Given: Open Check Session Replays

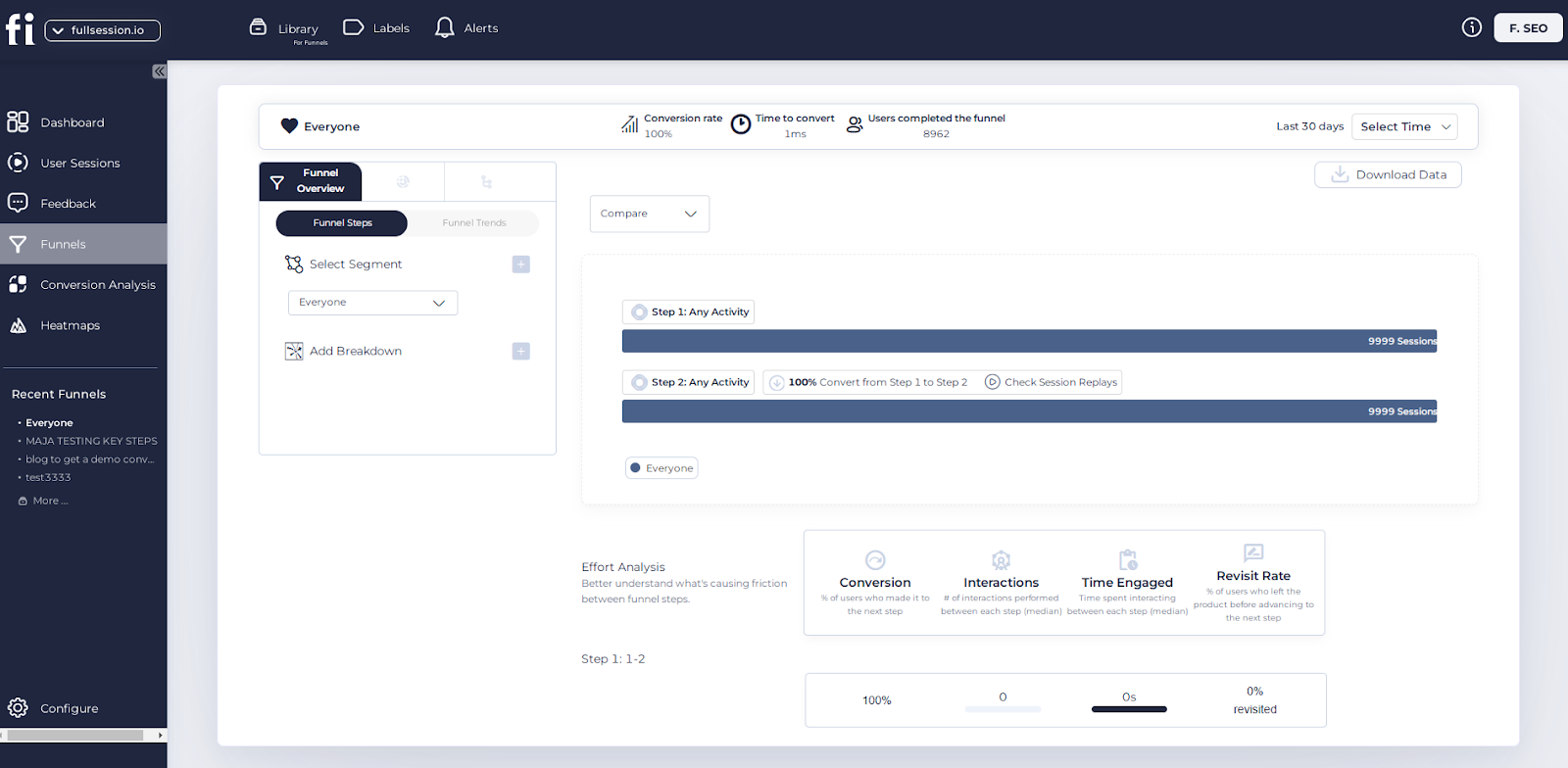Looking at the screenshot, I should [1051, 382].
